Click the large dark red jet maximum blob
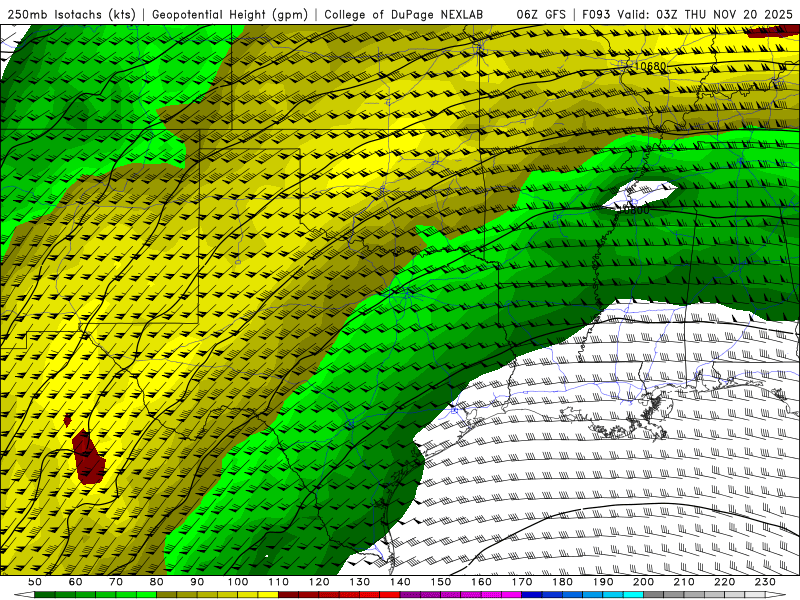The width and height of the screenshot is (800, 600). click(88, 458)
